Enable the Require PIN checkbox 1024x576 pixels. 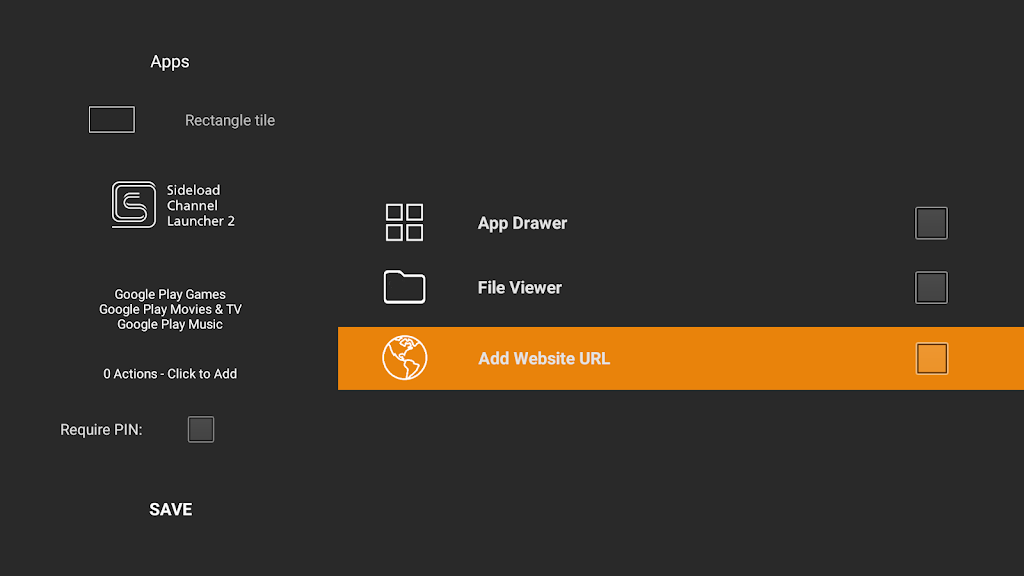click(201, 430)
